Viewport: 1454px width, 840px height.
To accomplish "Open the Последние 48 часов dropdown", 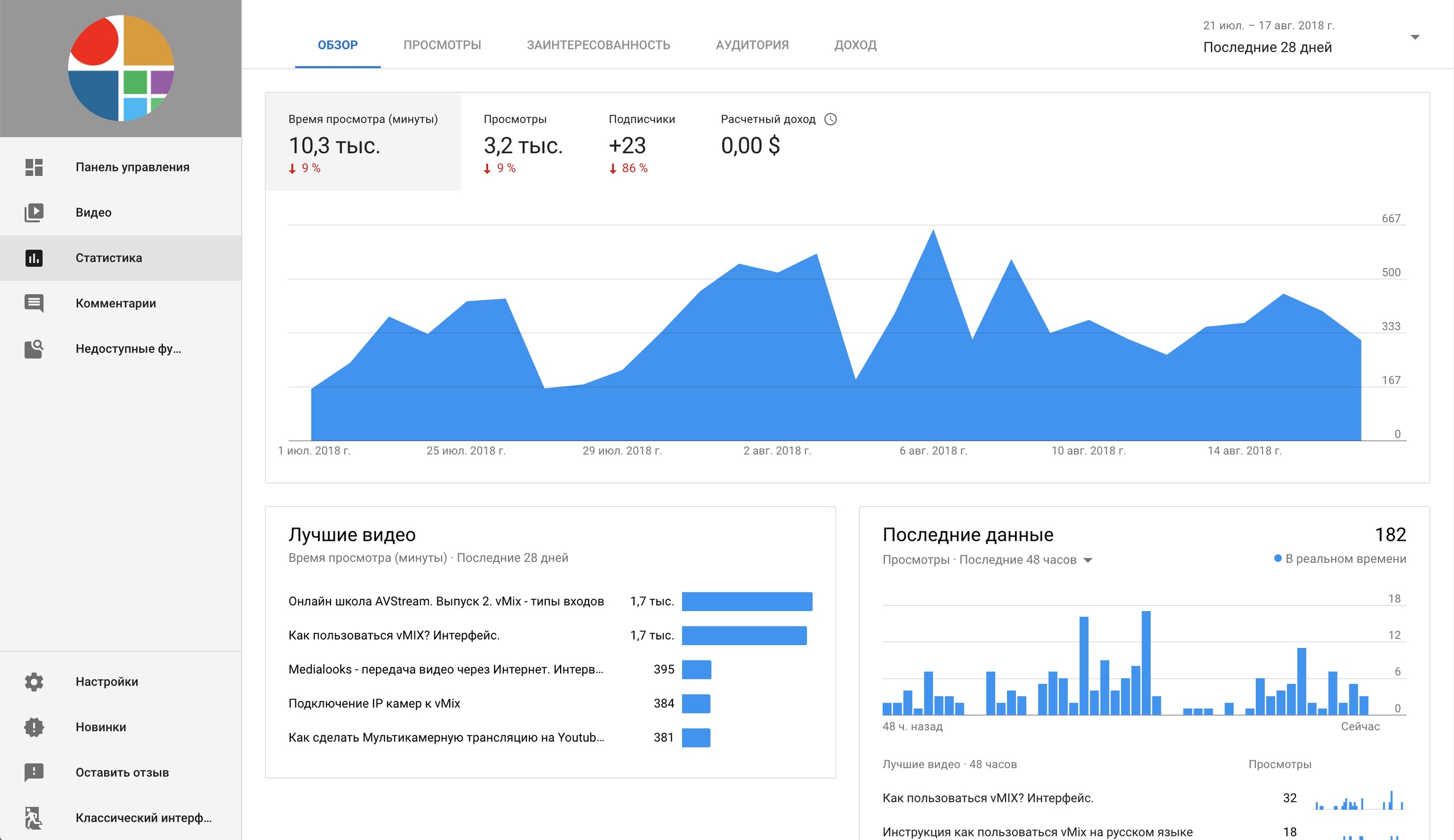I will click(x=988, y=560).
